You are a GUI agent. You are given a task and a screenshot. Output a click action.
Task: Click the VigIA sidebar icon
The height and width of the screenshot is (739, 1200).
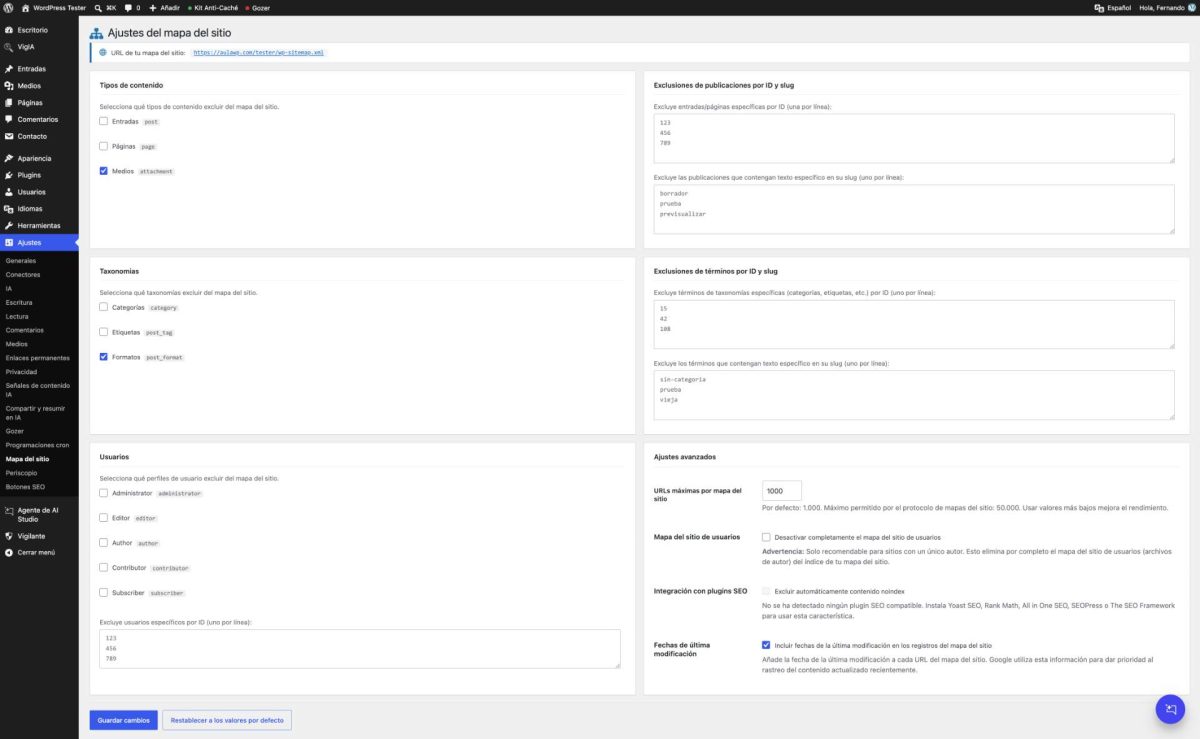9,47
